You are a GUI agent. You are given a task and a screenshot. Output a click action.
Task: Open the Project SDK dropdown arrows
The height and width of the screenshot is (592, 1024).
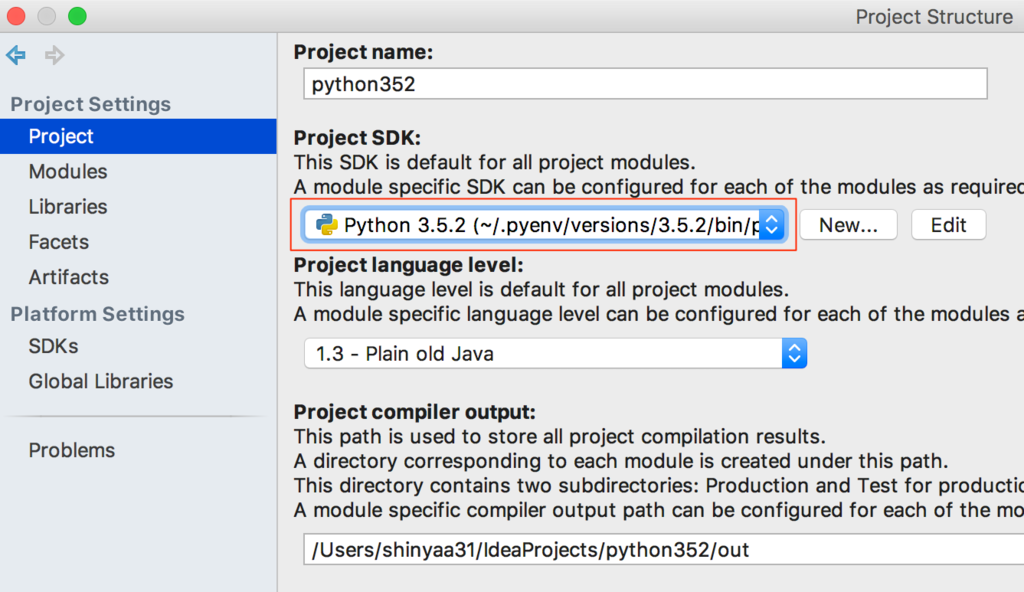pos(772,225)
